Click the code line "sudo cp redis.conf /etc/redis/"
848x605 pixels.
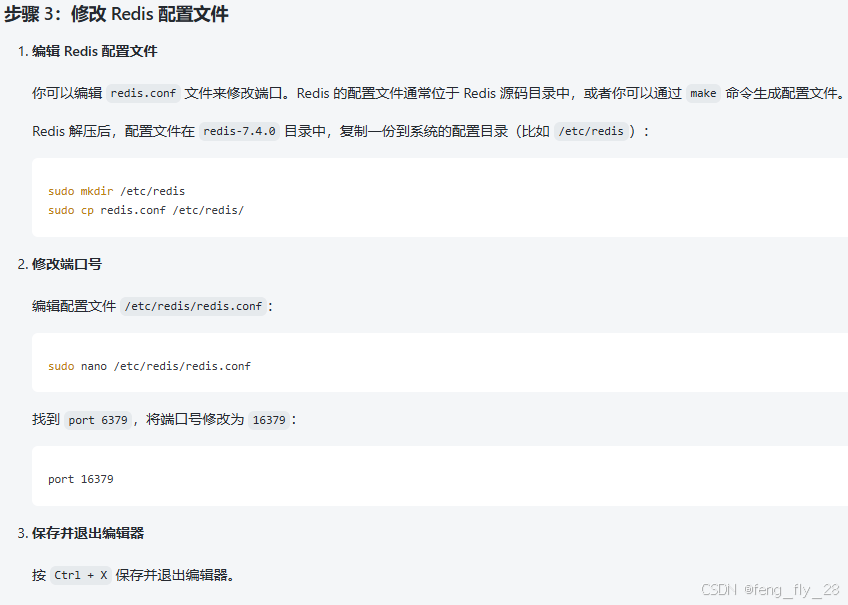[x=146, y=210]
